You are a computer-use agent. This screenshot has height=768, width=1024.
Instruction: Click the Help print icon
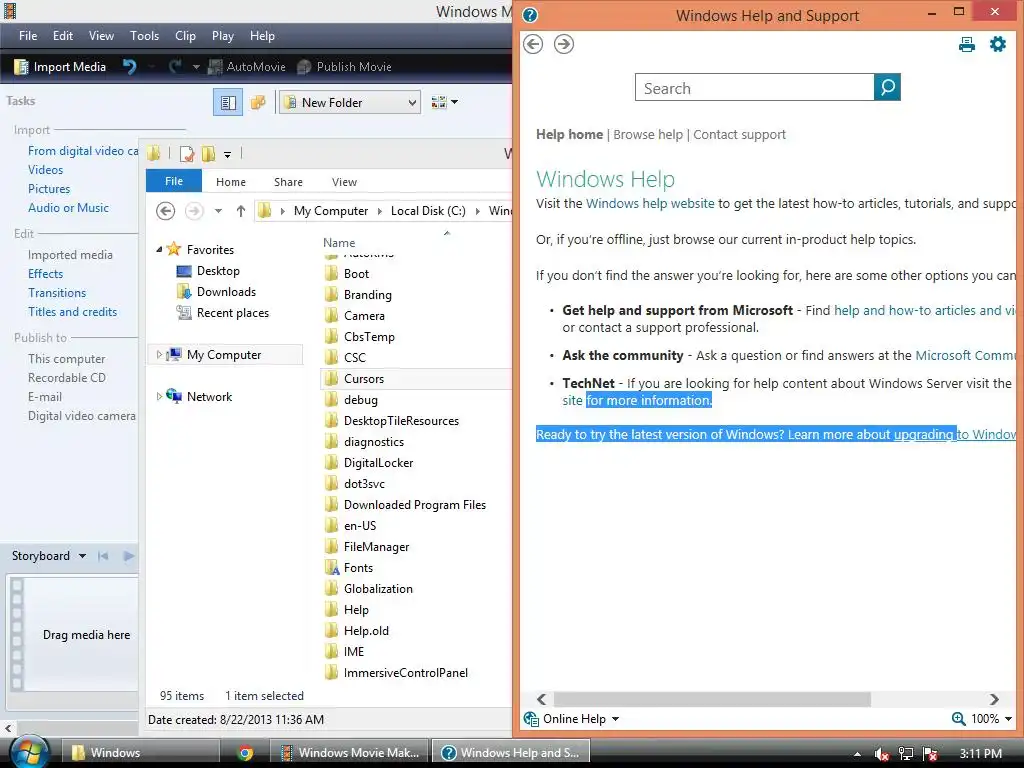click(x=967, y=44)
